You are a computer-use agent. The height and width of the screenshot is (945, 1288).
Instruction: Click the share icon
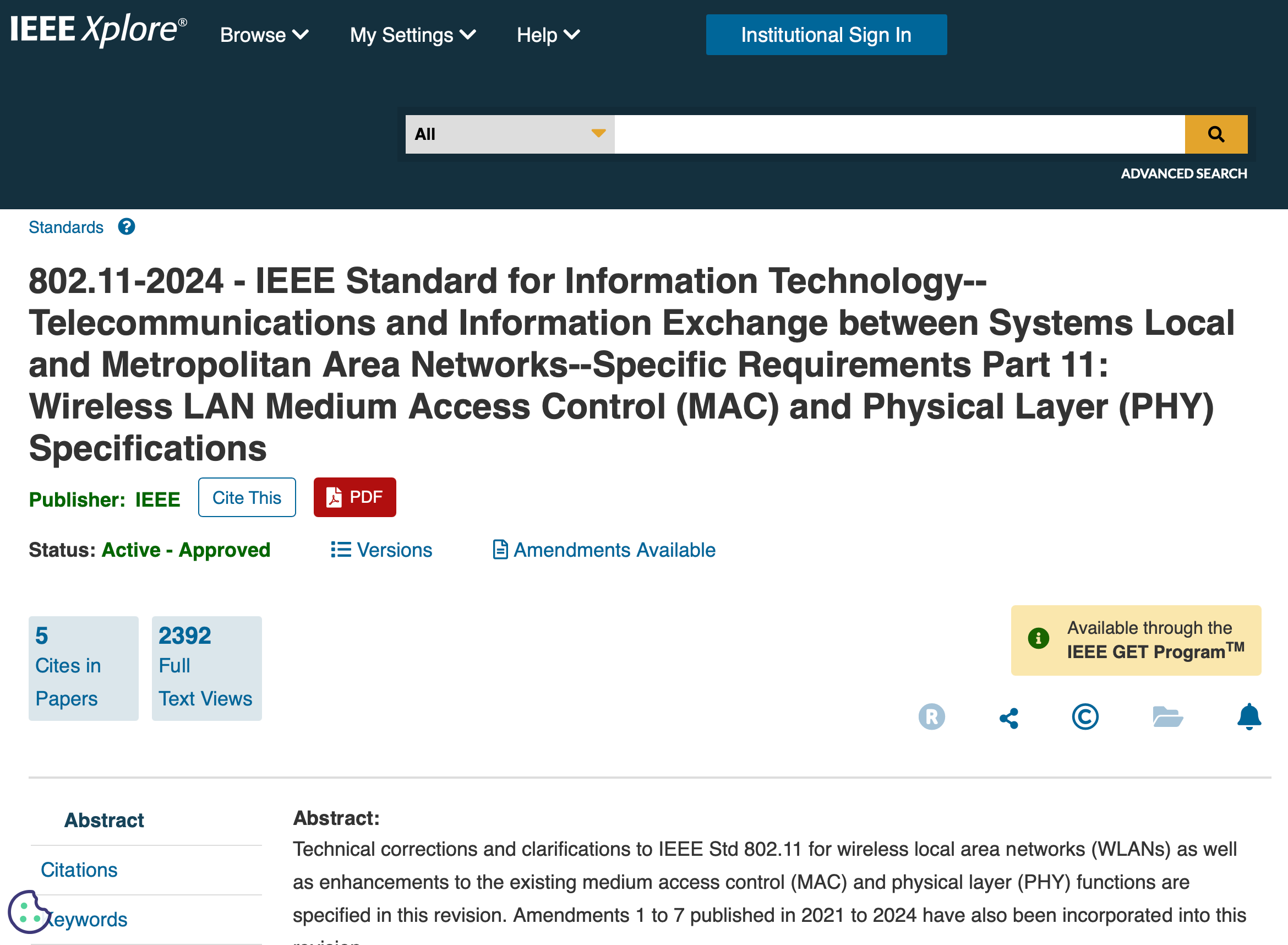[1008, 718]
